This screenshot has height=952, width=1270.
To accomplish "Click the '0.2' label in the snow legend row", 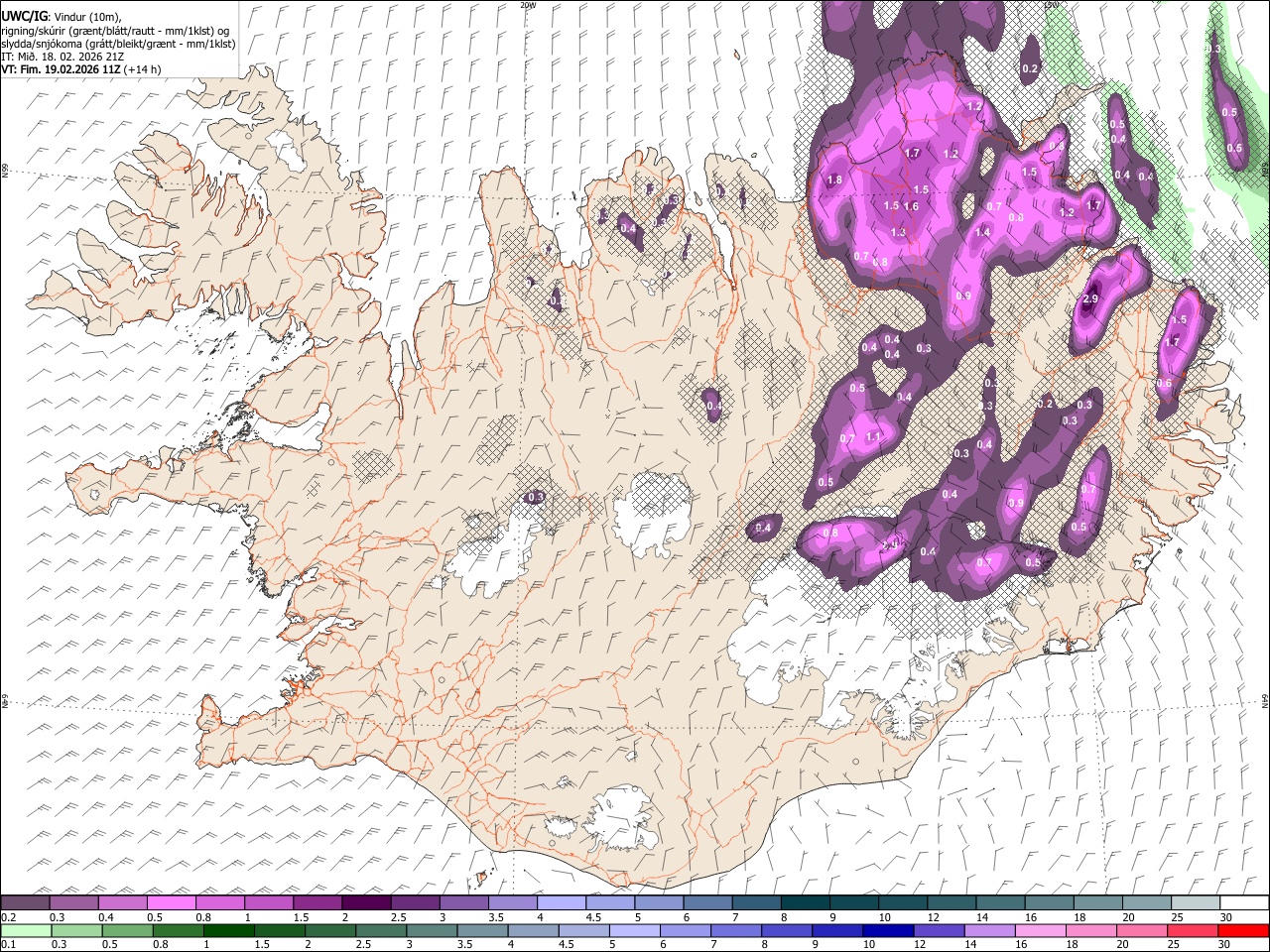I will point(7,917).
